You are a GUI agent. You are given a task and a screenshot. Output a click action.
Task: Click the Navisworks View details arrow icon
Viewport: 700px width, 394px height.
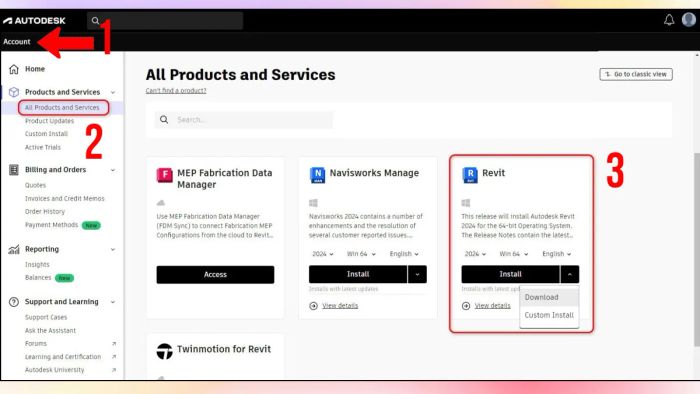pyautogui.click(x=313, y=306)
